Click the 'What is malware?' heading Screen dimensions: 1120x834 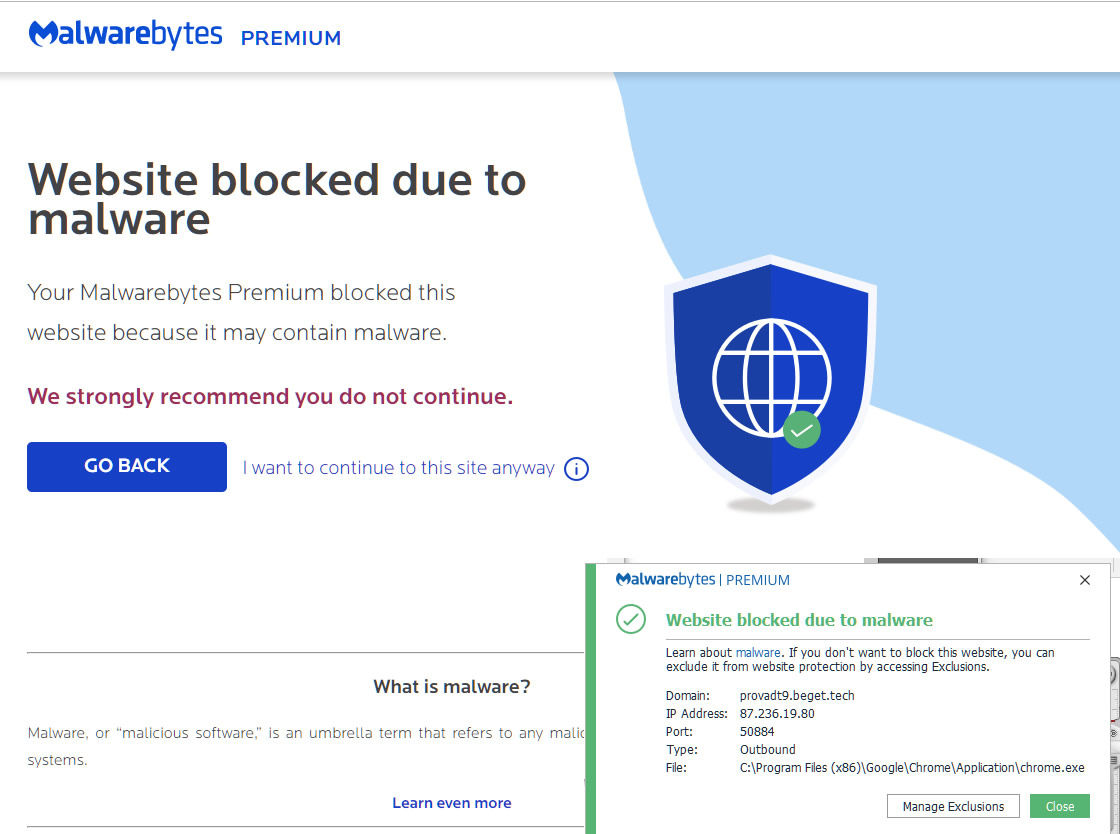[451, 687]
